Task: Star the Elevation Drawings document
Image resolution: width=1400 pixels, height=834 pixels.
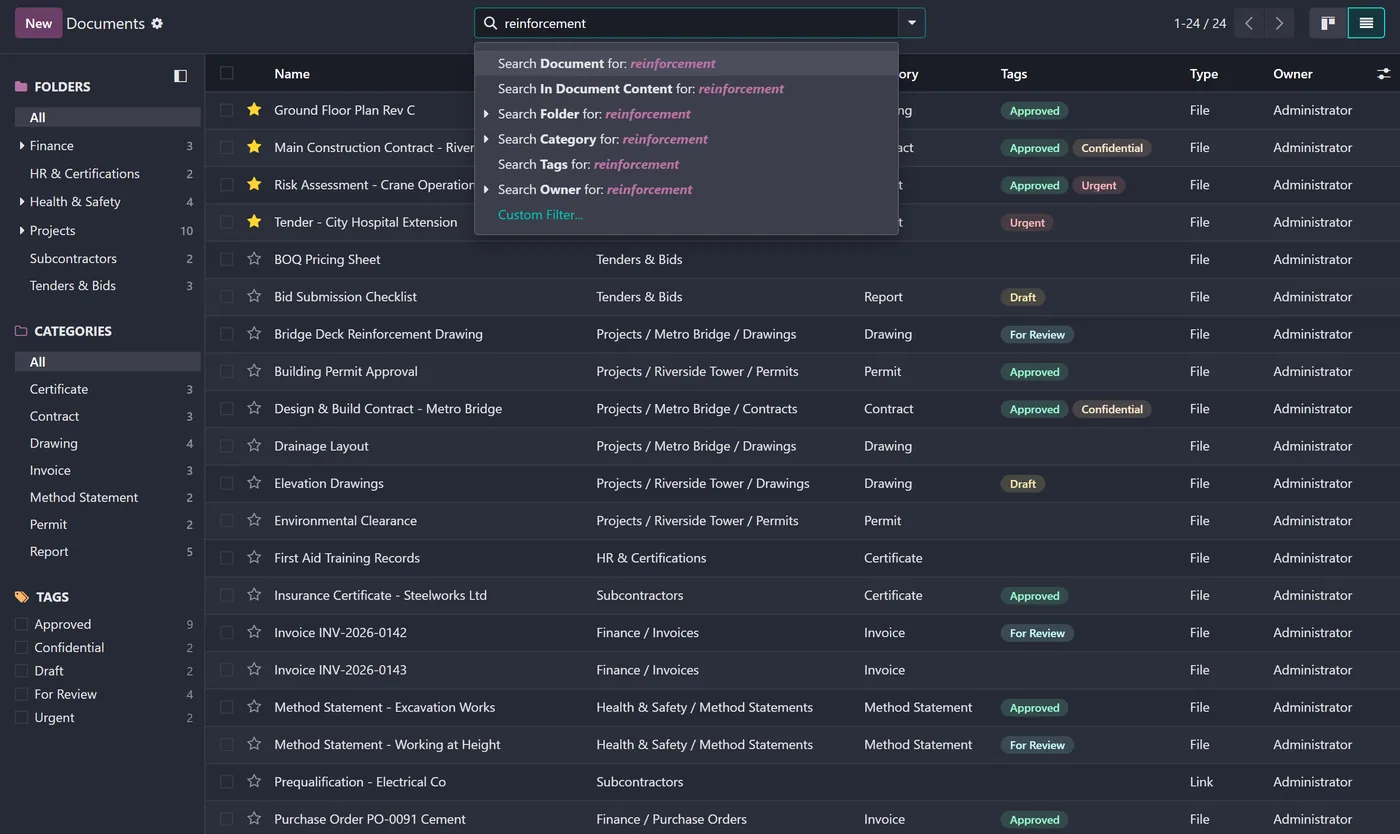Action: pos(254,483)
